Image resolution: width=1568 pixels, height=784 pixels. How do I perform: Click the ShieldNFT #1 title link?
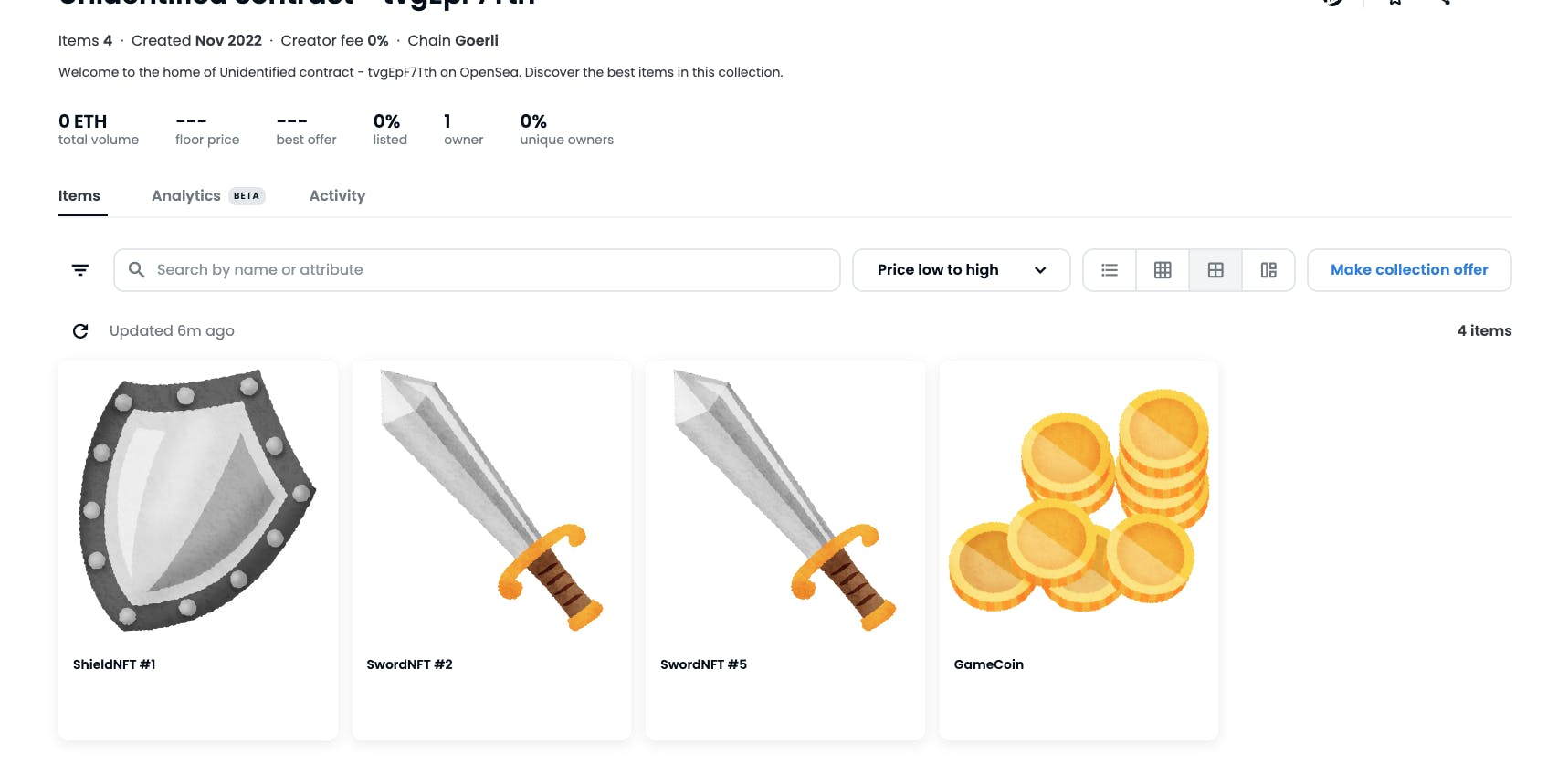pos(114,664)
